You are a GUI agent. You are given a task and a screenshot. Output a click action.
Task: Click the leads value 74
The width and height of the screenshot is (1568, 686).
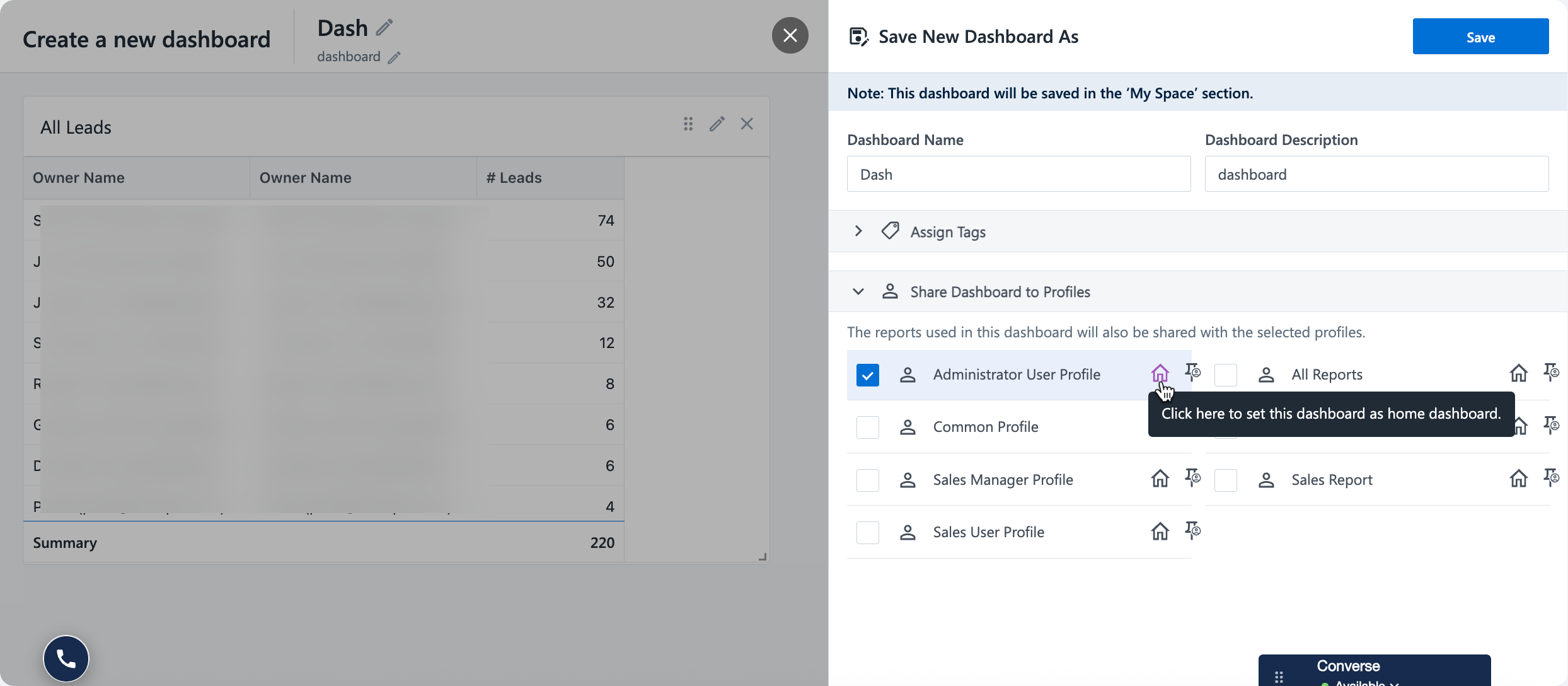point(606,221)
